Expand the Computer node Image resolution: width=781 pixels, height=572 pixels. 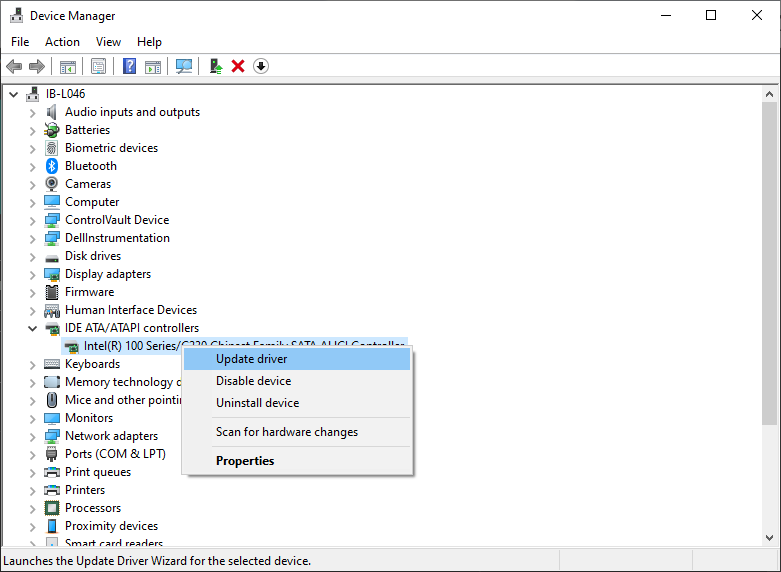[x=33, y=203]
